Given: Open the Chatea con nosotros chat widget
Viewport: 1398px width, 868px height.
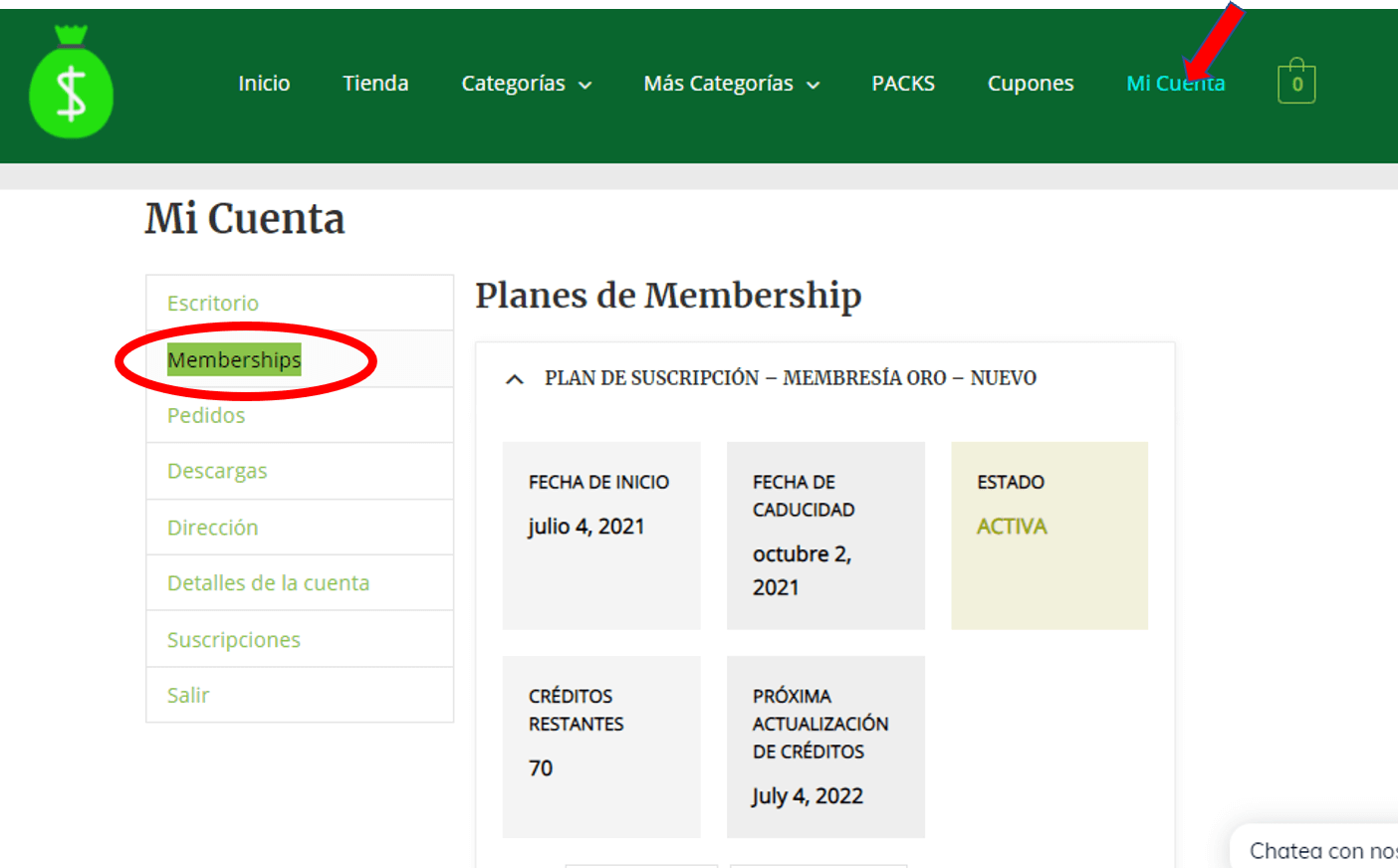Looking at the screenshot, I should coord(1319,850).
